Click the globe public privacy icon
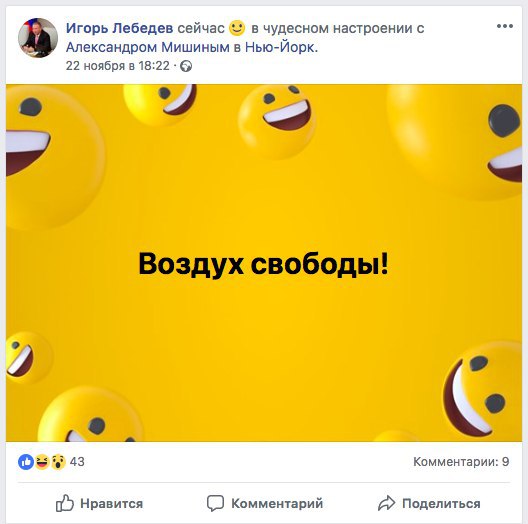Viewport: 528px width, 524px height. click(x=186, y=66)
